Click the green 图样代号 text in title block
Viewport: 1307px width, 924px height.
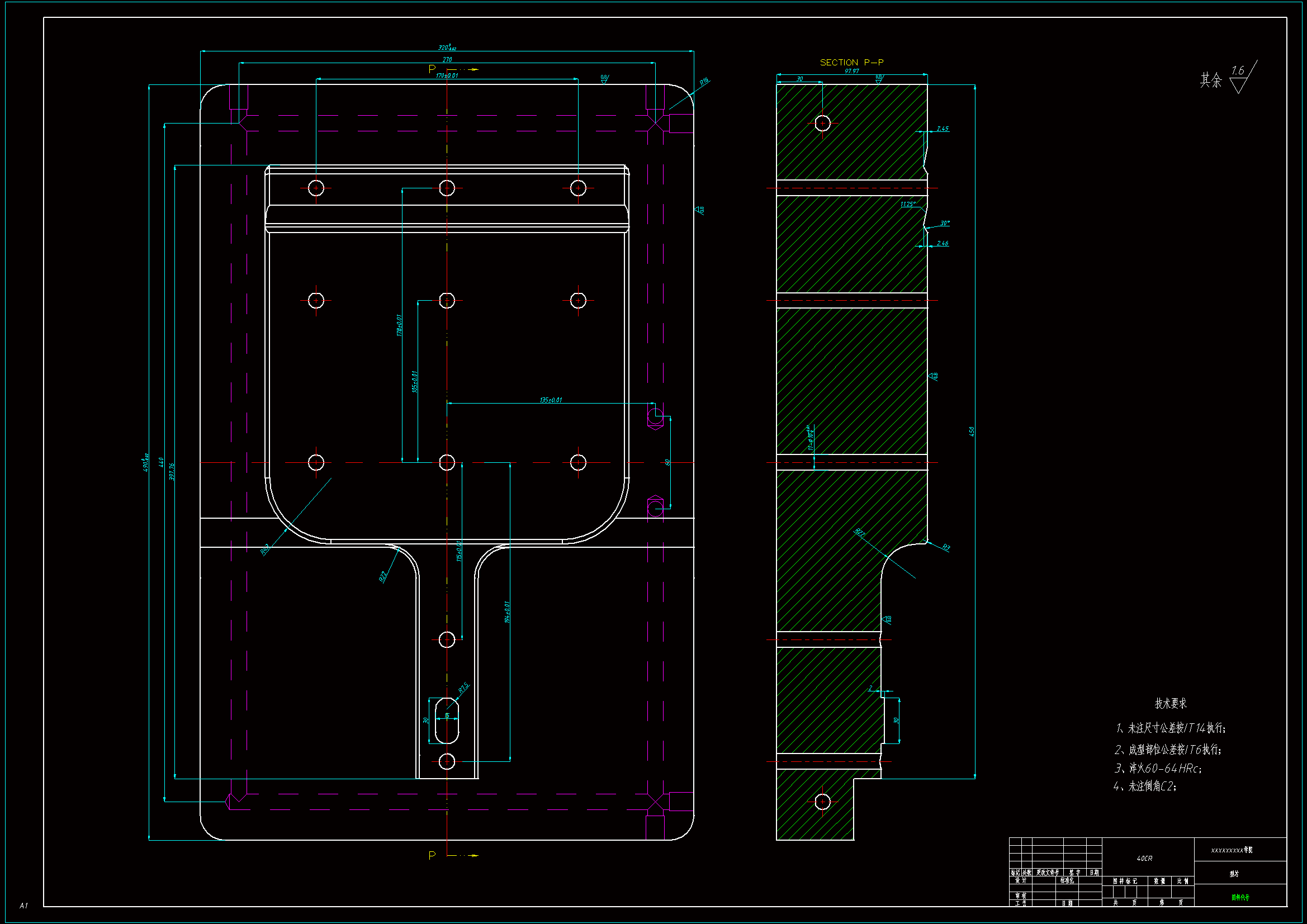[1240, 898]
